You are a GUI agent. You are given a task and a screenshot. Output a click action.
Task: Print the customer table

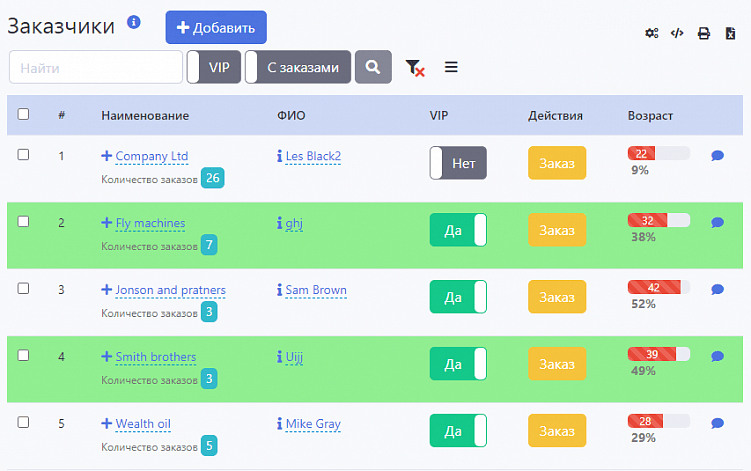click(704, 33)
